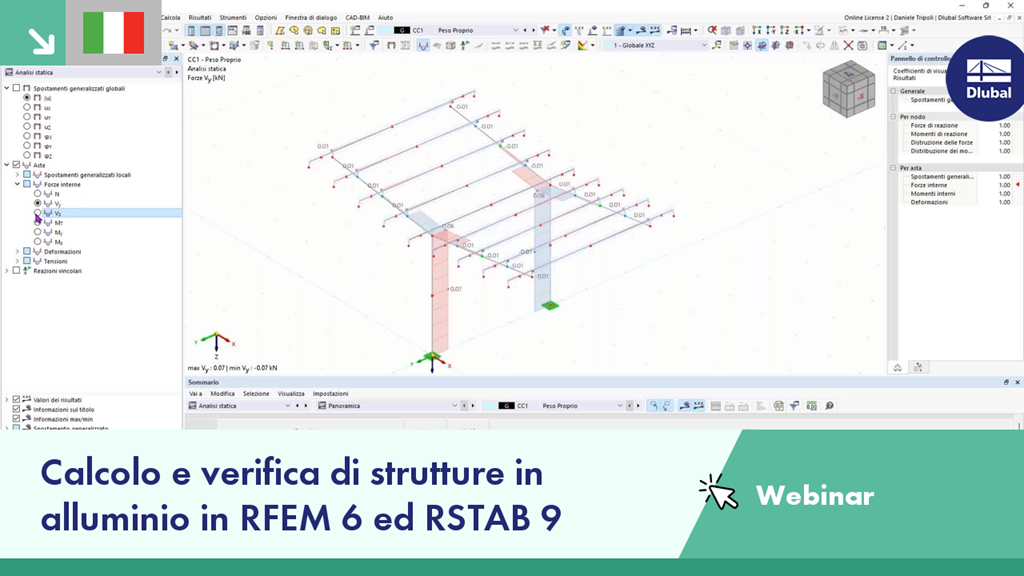Click the colored results palette icon
The height and width of the screenshot is (576, 1024).
point(582,46)
